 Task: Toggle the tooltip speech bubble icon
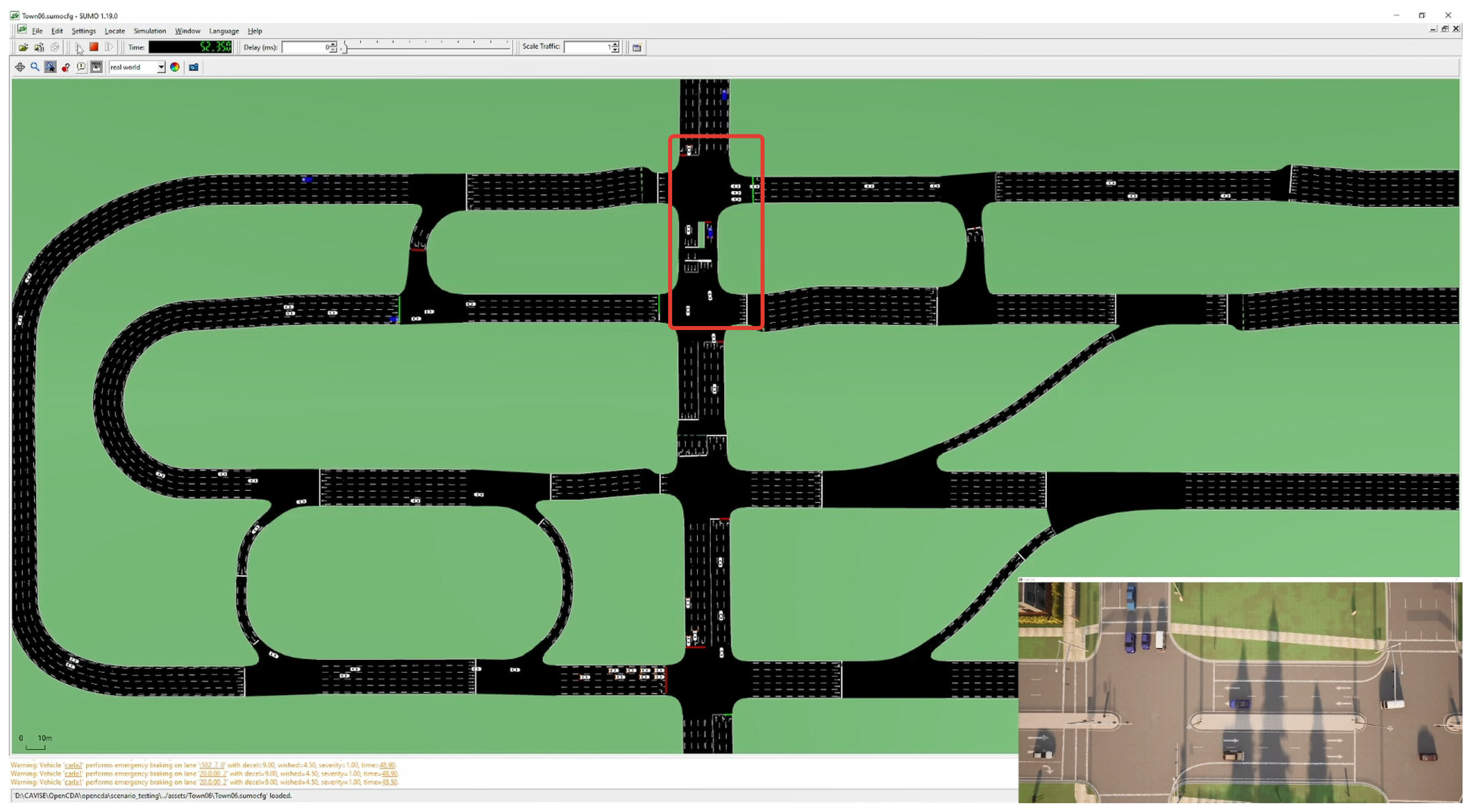[81, 67]
